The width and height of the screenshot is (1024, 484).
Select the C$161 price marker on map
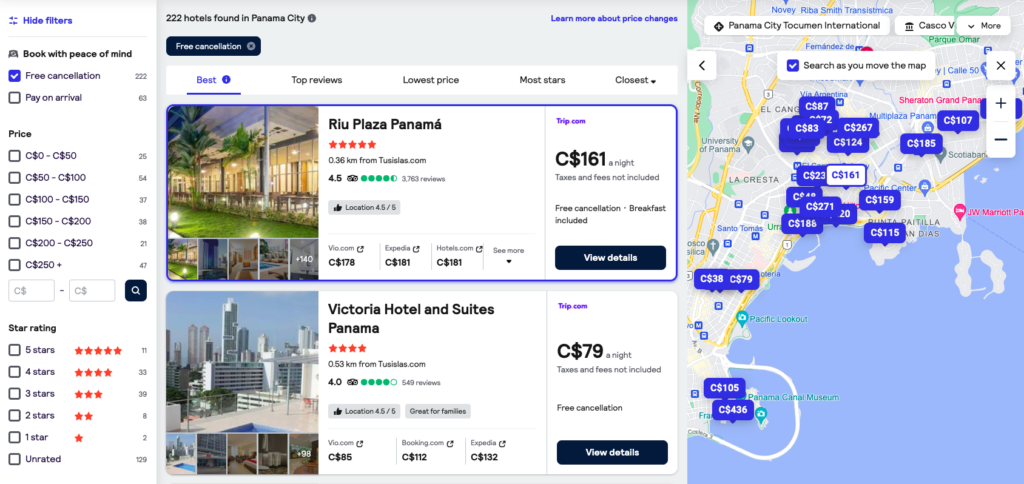tap(845, 175)
